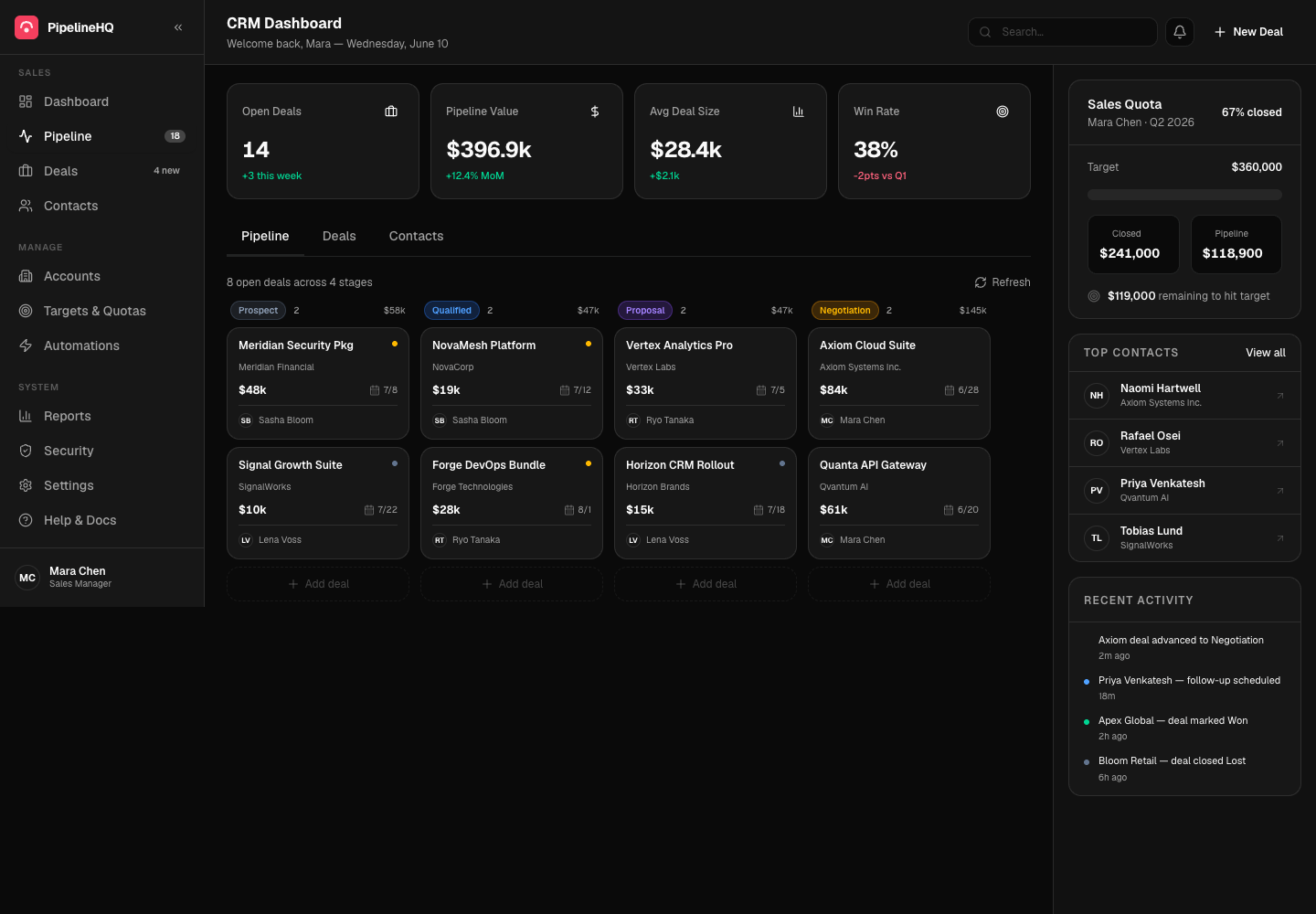Open Priya Venkatesh arrow icon
Screen dimensions: 1316x914
coord(1280,491)
